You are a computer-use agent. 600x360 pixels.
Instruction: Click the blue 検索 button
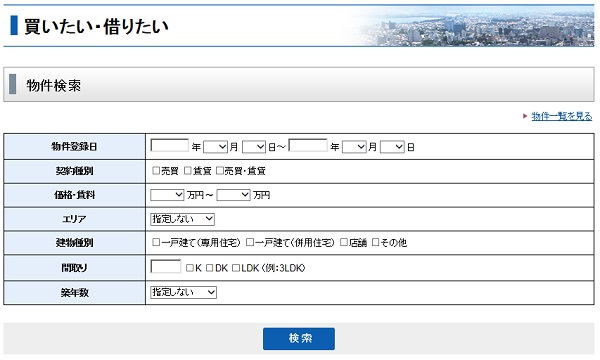tap(298, 339)
